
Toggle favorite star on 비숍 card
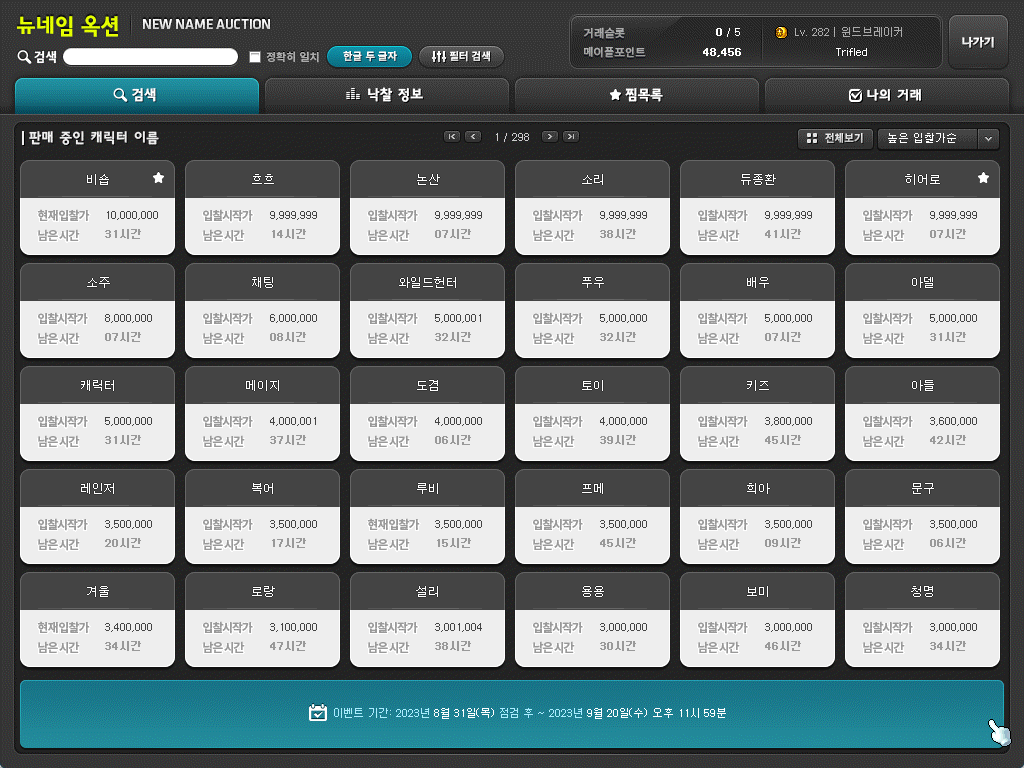(x=158, y=178)
